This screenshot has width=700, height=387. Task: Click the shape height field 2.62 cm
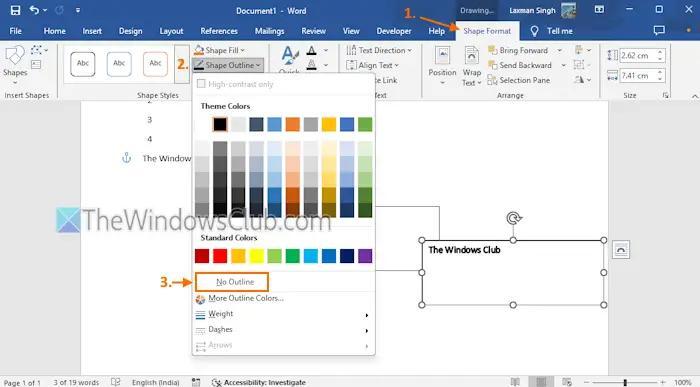(x=638, y=55)
